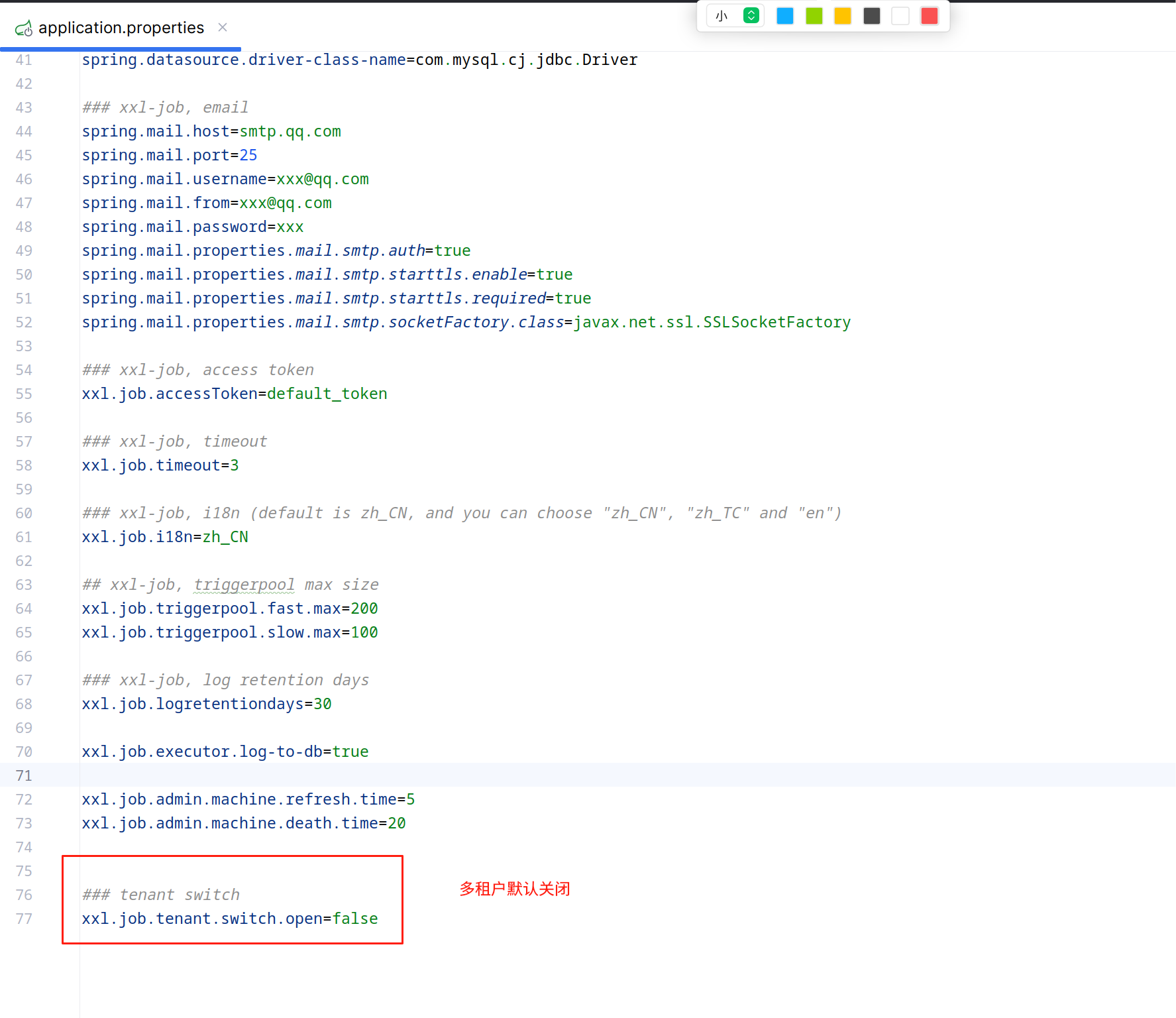Open the font size '小' dropdown
The width and height of the screenshot is (1176, 1018).
point(723,16)
